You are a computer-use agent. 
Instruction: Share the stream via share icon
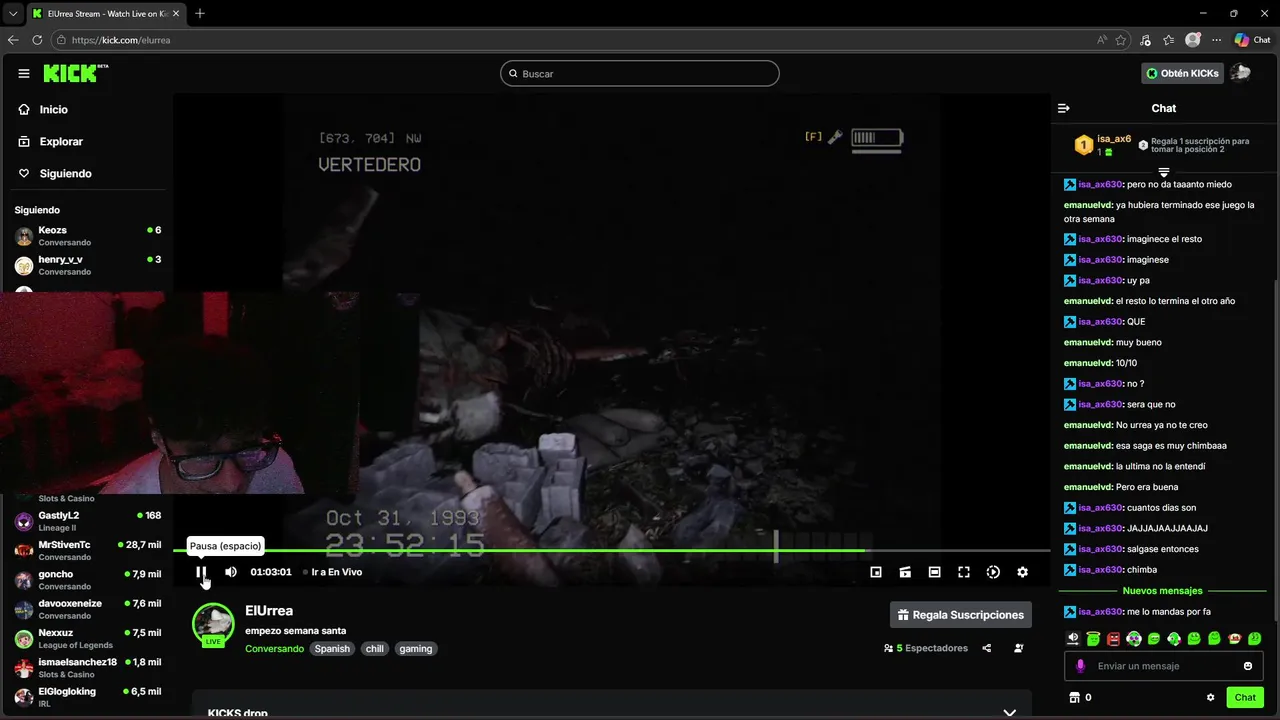click(987, 648)
